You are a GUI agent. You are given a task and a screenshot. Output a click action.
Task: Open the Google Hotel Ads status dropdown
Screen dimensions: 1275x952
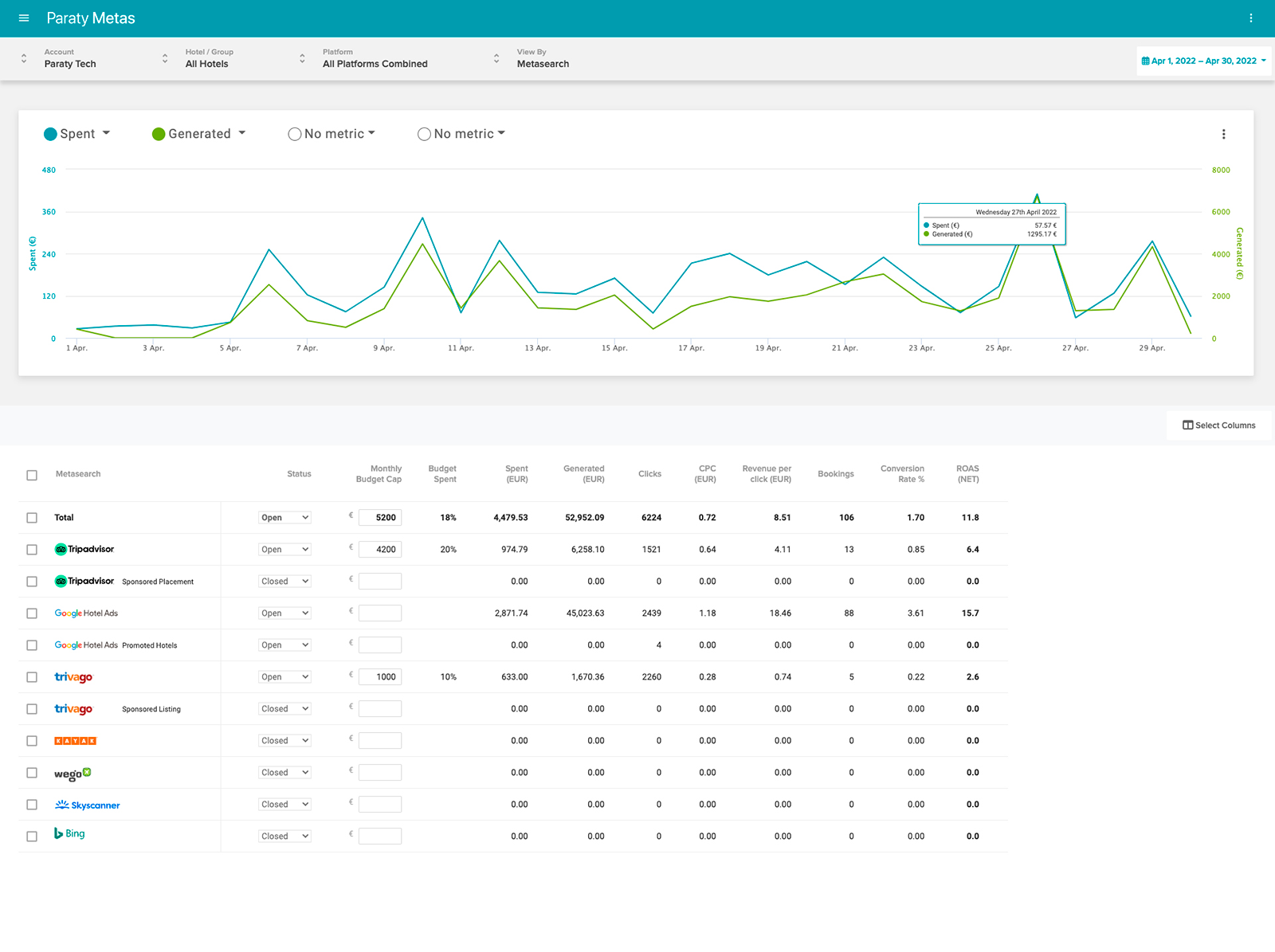pos(284,613)
